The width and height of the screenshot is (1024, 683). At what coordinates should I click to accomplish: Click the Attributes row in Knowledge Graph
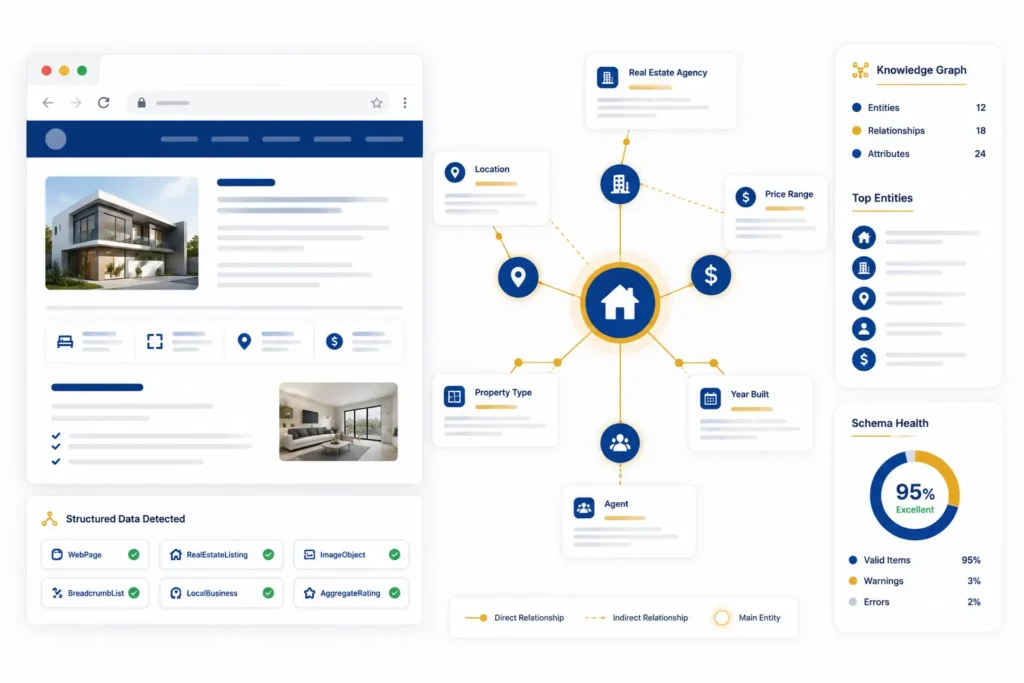click(918, 154)
